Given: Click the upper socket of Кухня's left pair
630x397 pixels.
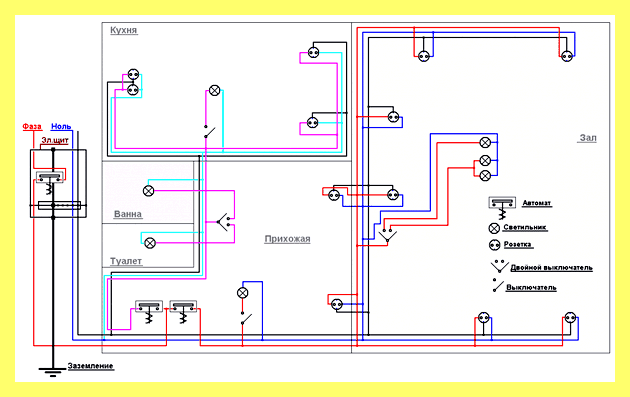Looking at the screenshot, I should 133,74.
